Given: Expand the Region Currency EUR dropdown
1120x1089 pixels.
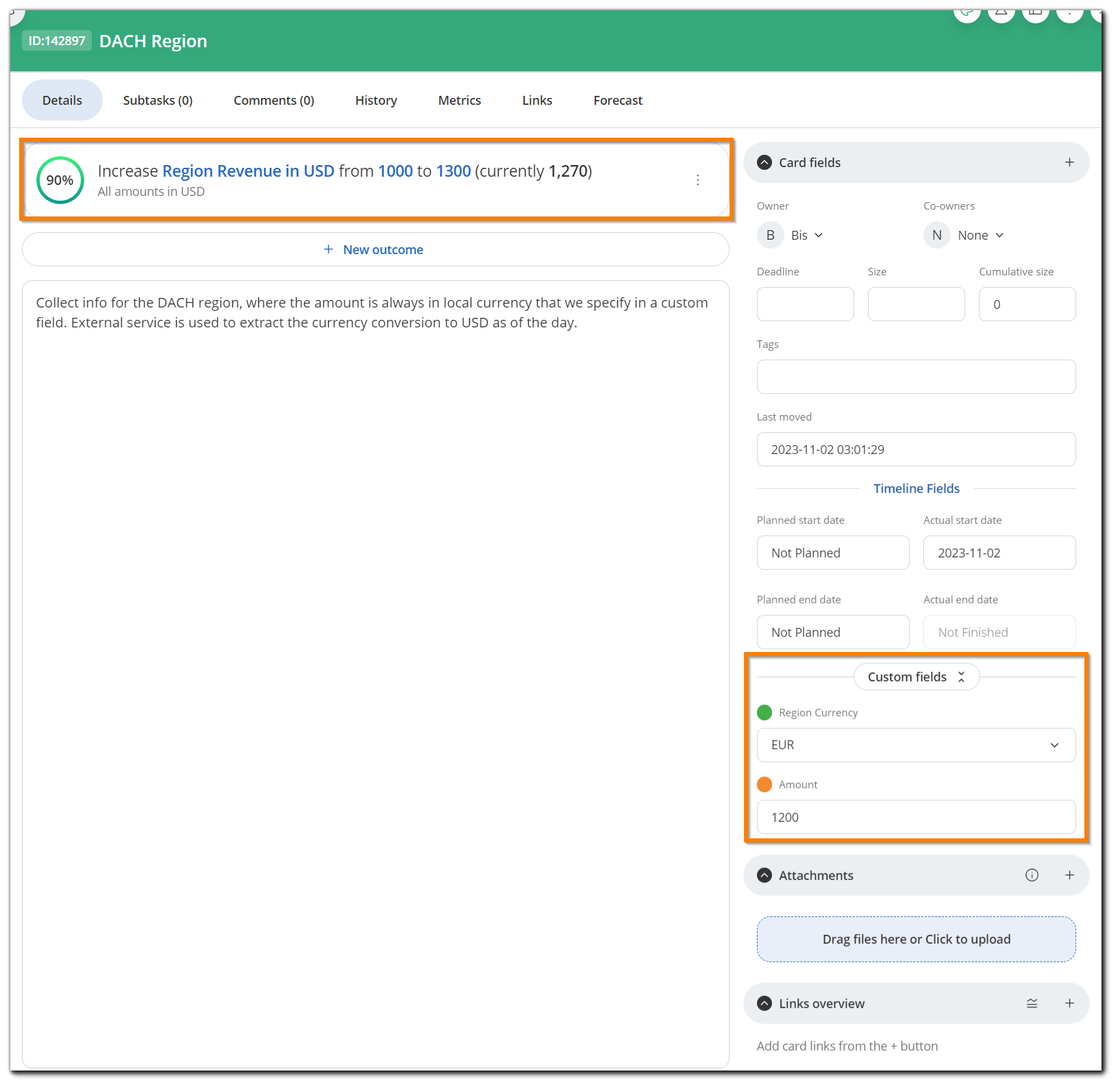Looking at the screenshot, I should (916, 745).
